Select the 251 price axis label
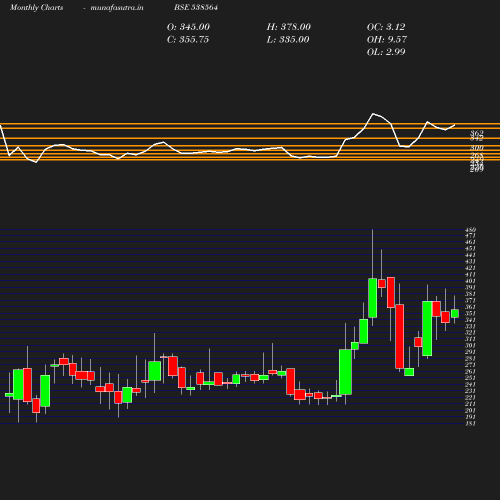Screen dimensions: 500x500 pos(470,378)
